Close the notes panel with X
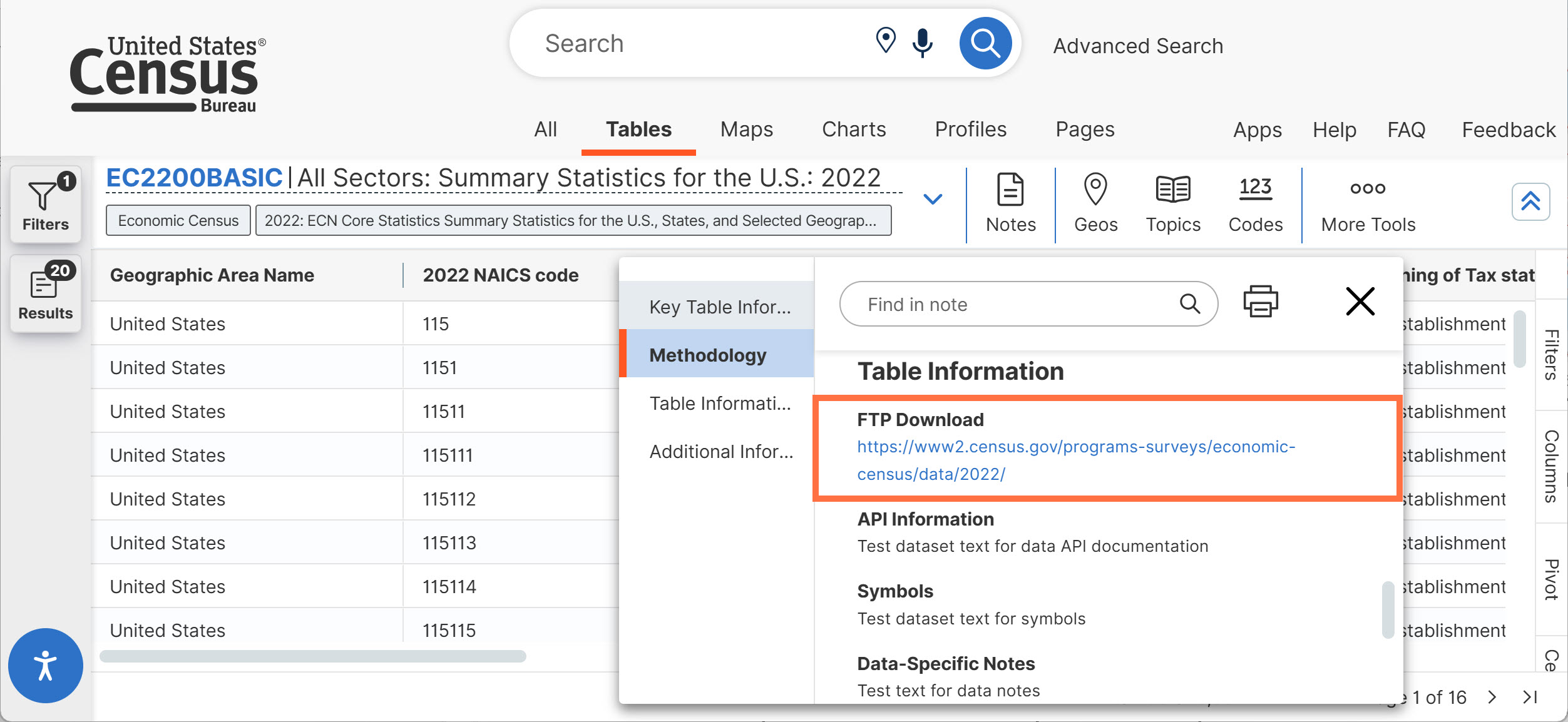 [1360, 302]
